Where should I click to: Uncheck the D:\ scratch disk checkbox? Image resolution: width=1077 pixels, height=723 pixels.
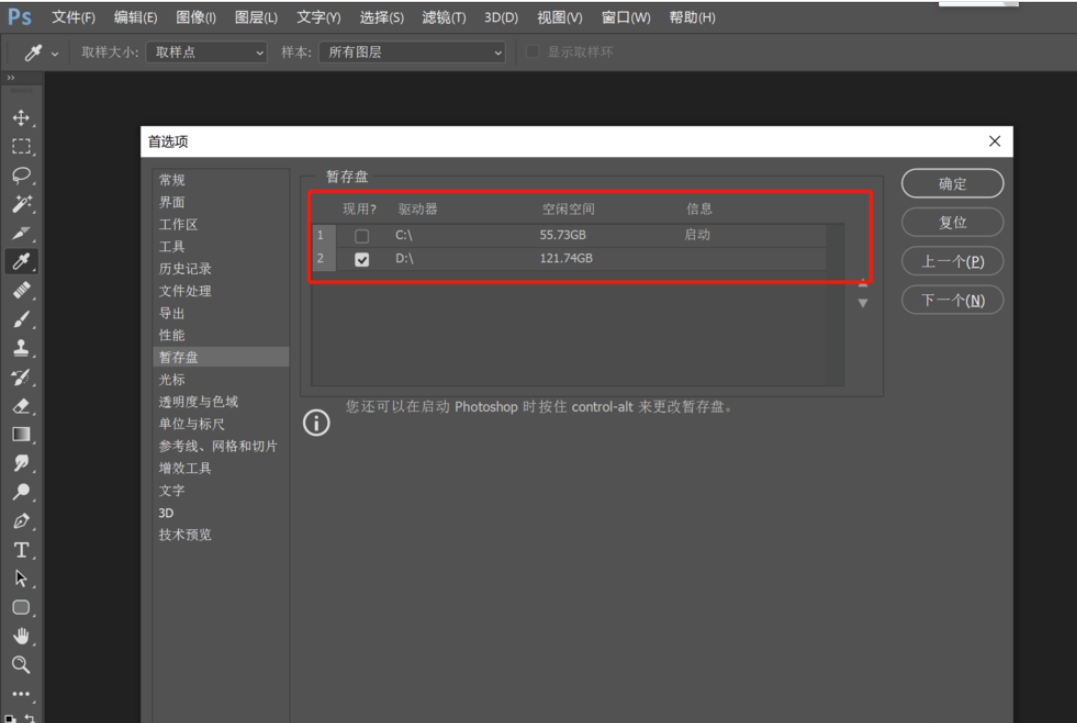click(362, 259)
